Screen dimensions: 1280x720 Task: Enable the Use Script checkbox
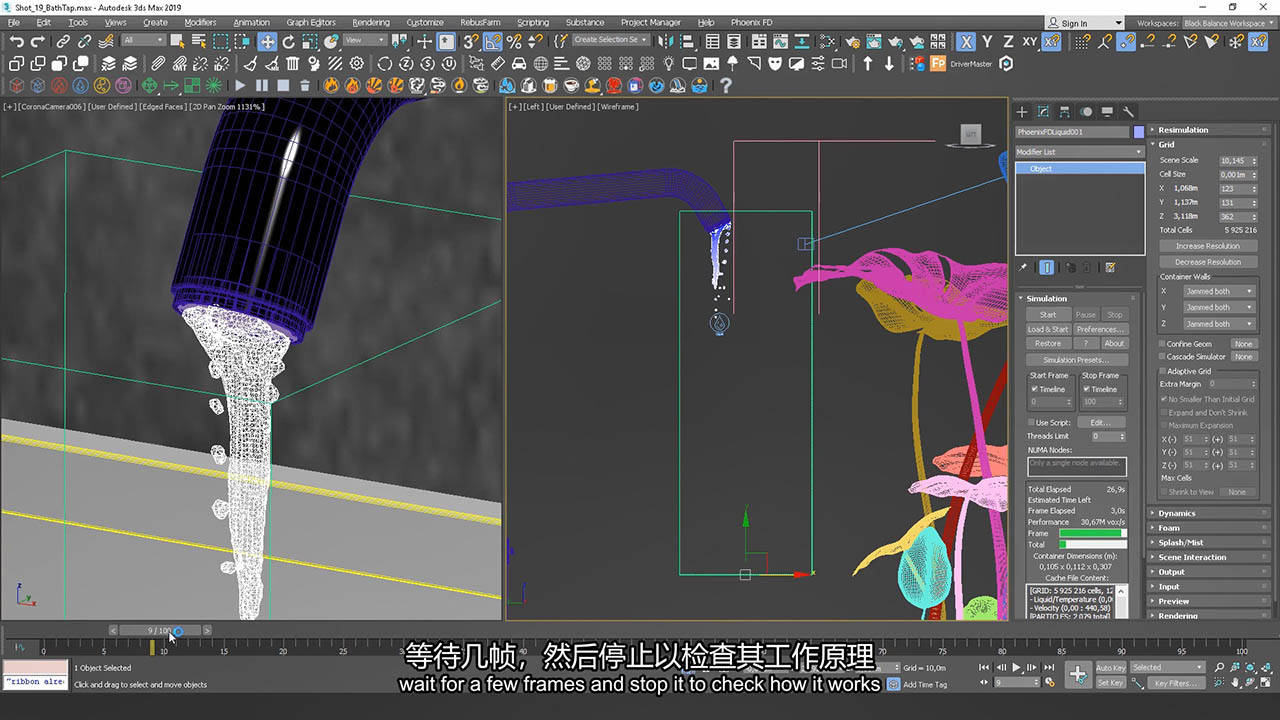point(1031,422)
